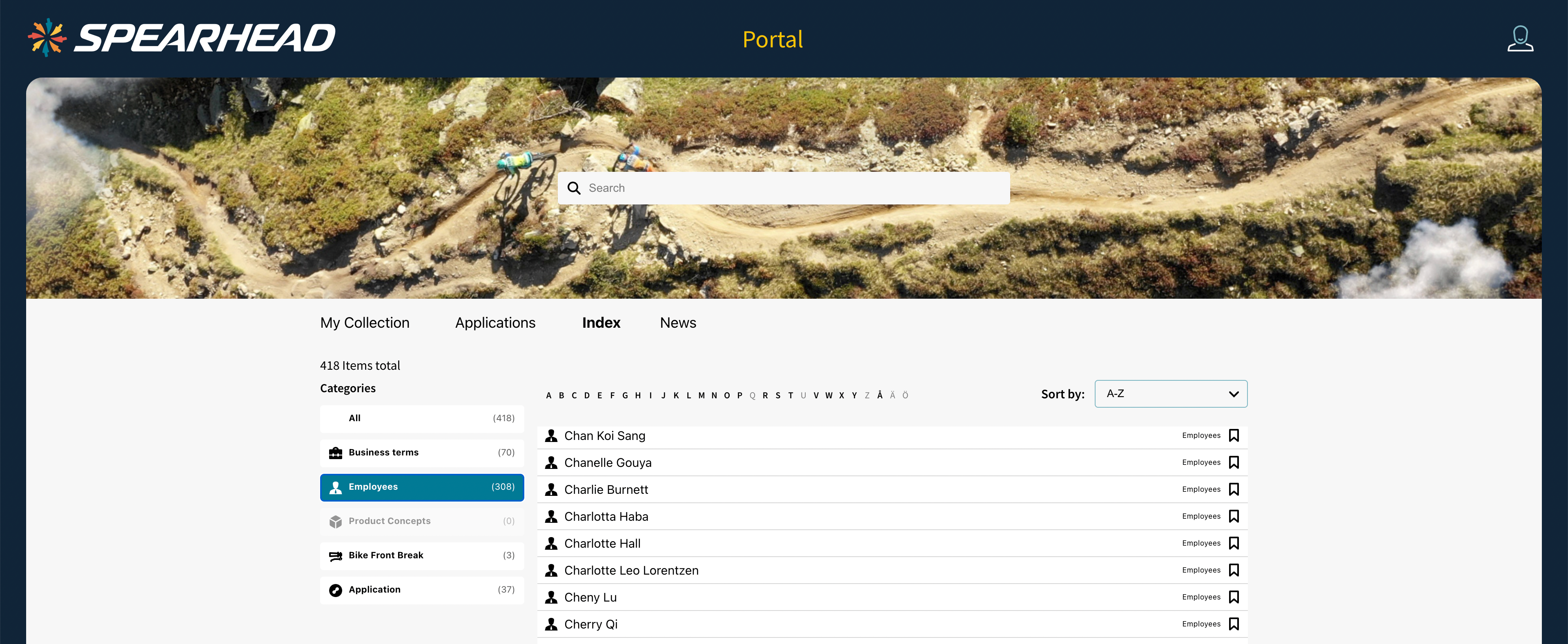
Task: Open the Applications tab
Action: pos(495,323)
